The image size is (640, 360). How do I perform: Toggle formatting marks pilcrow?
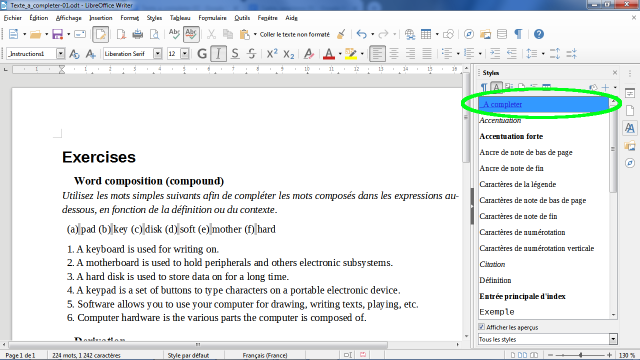pos(518,34)
